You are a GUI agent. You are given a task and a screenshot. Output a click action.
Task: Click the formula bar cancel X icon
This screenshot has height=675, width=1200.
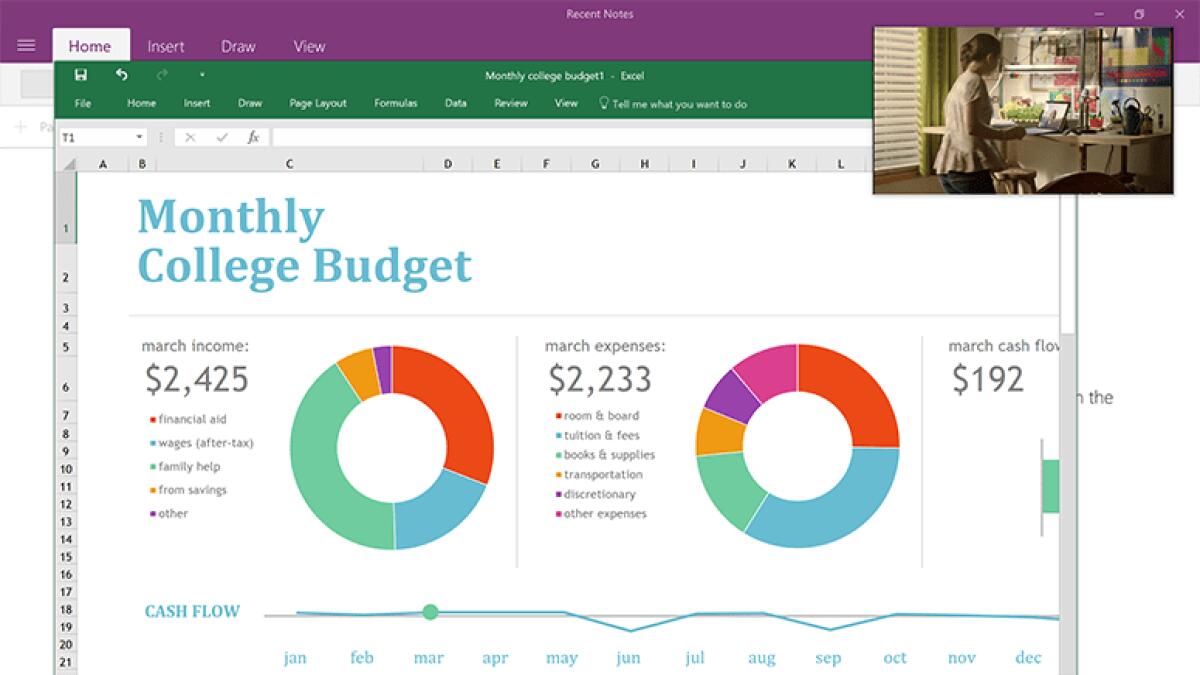(x=190, y=137)
